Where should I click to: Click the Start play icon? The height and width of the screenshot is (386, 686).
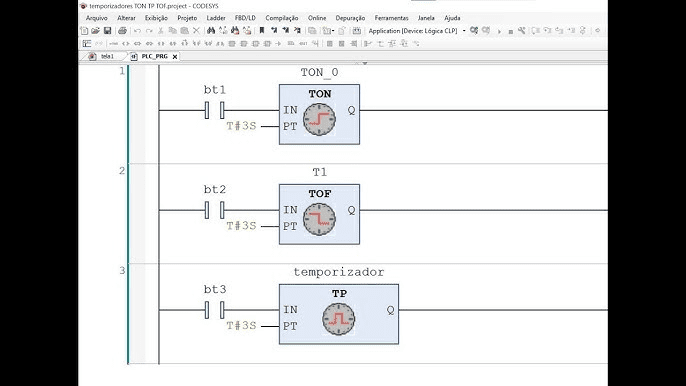(499, 31)
